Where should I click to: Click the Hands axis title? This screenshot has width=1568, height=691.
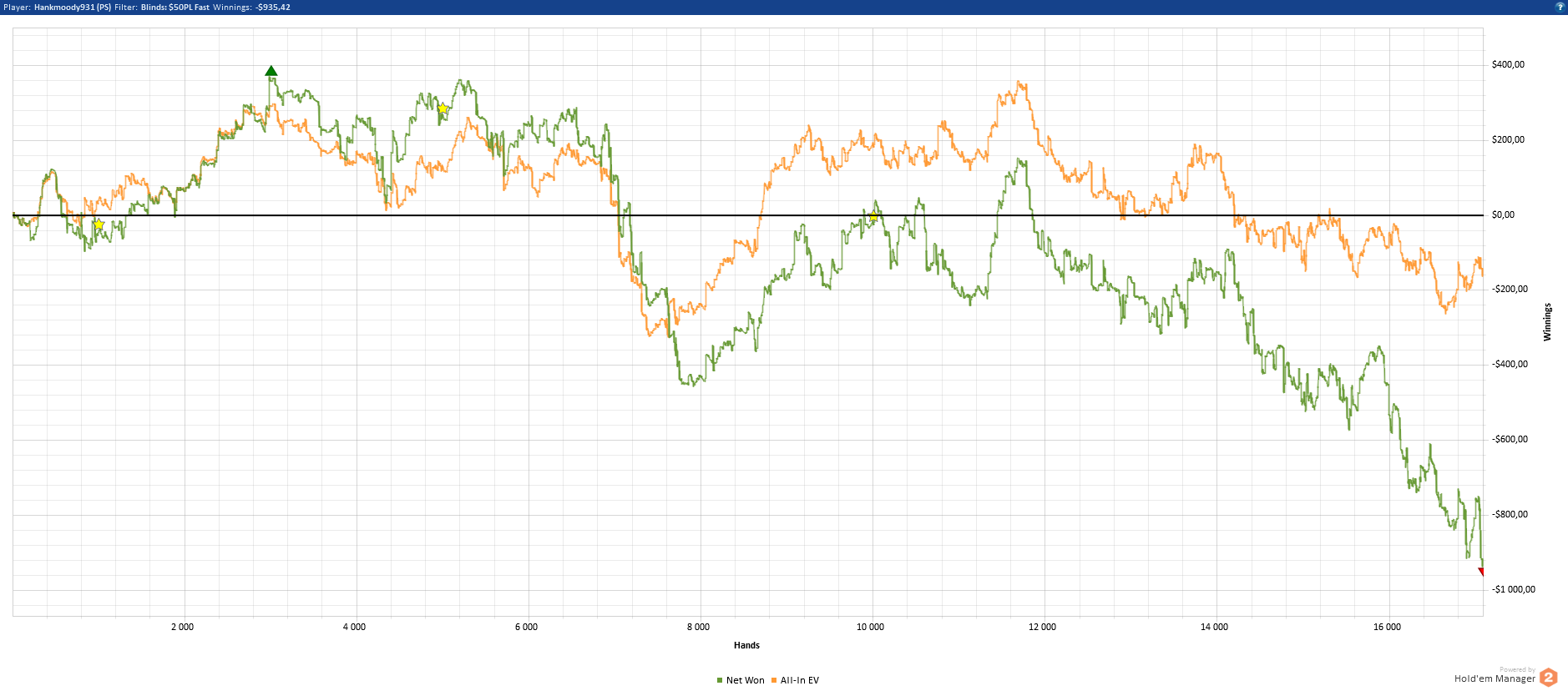tap(746, 645)
